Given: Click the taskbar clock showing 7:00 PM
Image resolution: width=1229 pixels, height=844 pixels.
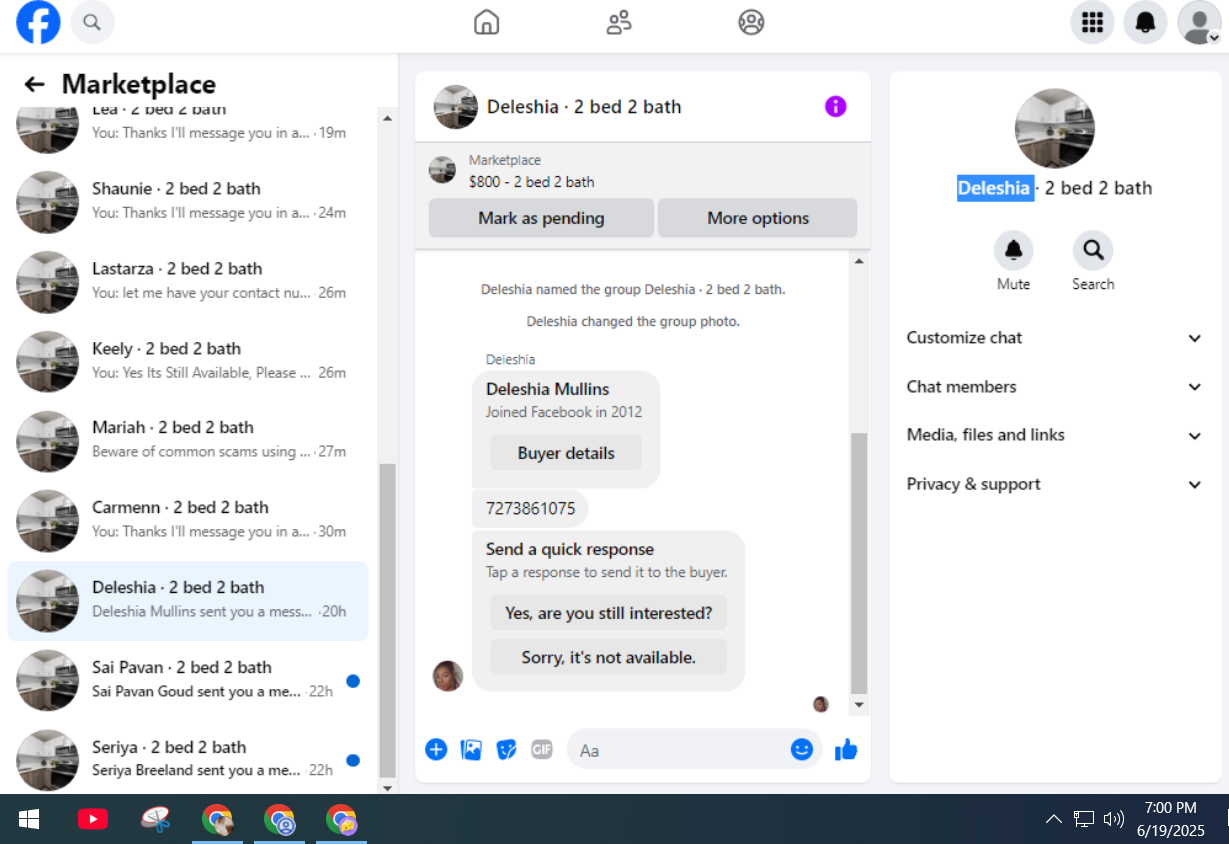Looking at the screenshot, I should point(1170,819).
